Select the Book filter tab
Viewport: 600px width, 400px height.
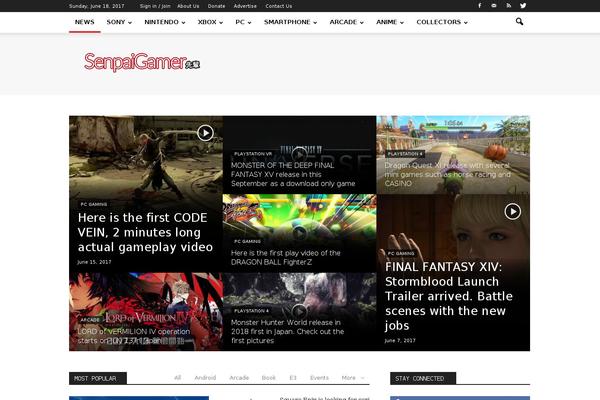pos(269,378)
